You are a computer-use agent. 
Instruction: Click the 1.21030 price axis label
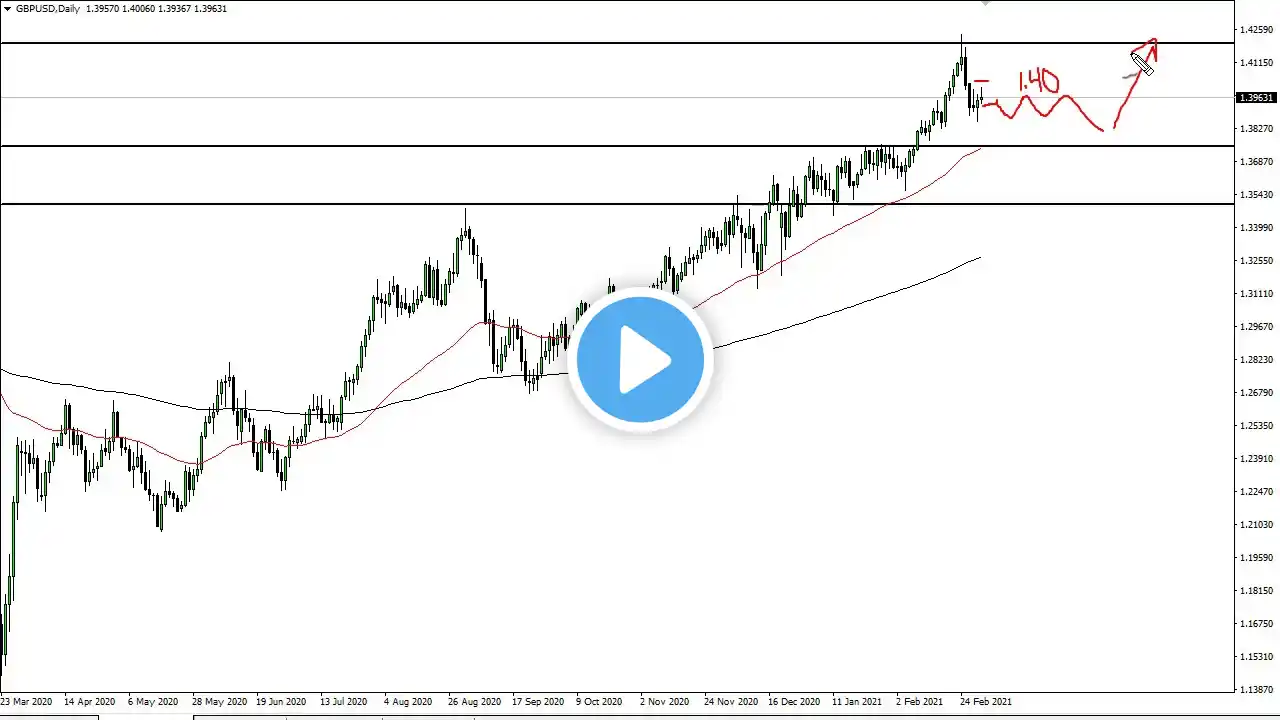pyautogui.click(x=1257, y=525)
